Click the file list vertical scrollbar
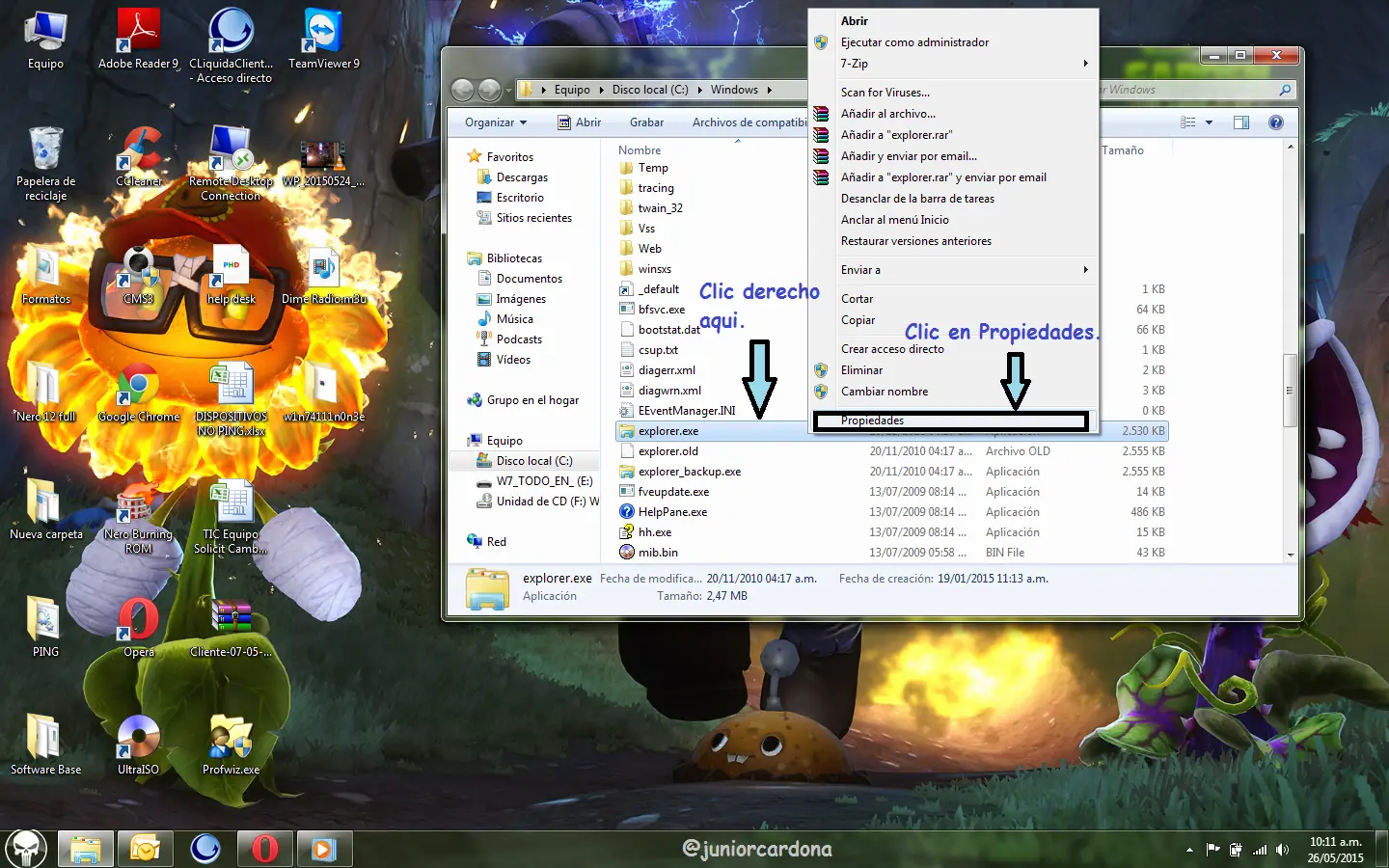The image size is (1389, 868). coord(1290,391)
